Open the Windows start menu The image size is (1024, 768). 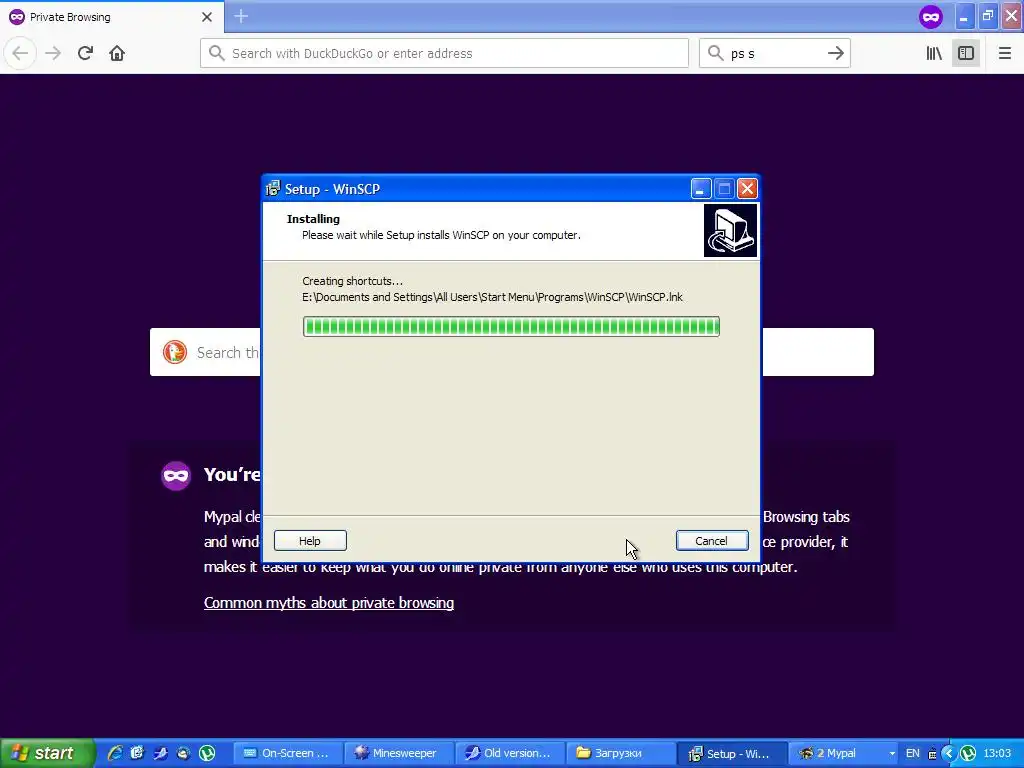pyautogui.click(x=46, y=753)
